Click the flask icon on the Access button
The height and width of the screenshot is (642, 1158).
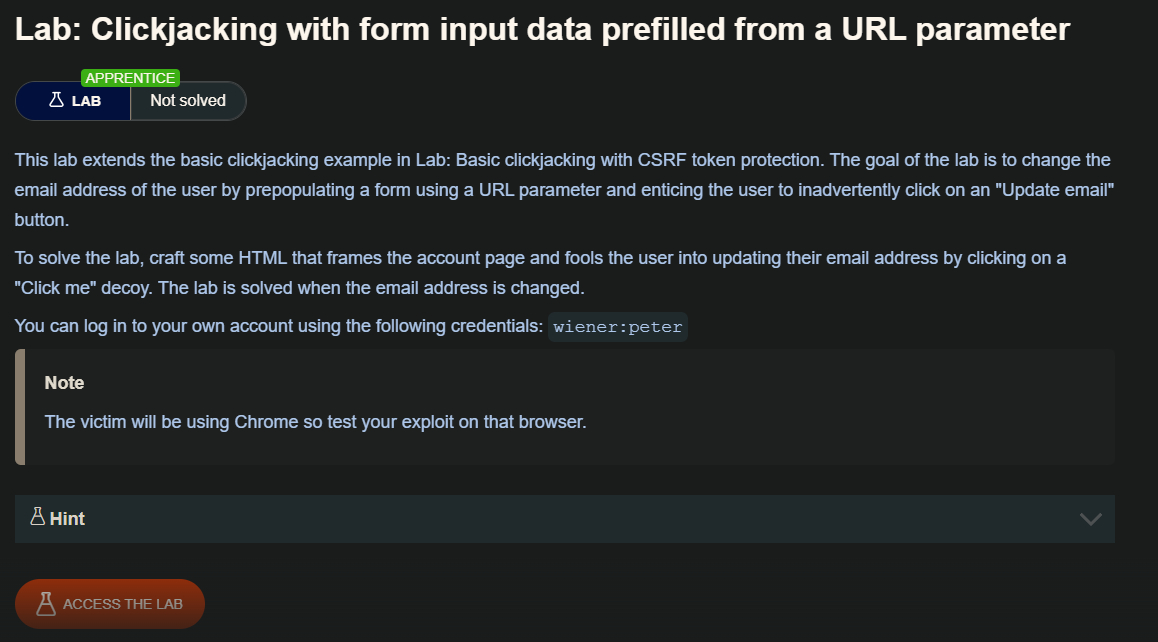45,604
